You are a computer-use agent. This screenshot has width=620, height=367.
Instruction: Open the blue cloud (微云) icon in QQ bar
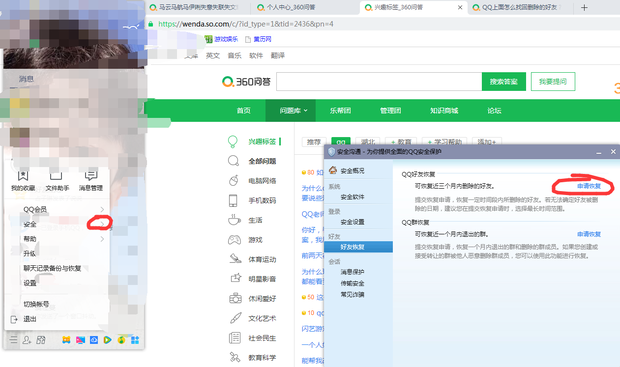(94, 340)
